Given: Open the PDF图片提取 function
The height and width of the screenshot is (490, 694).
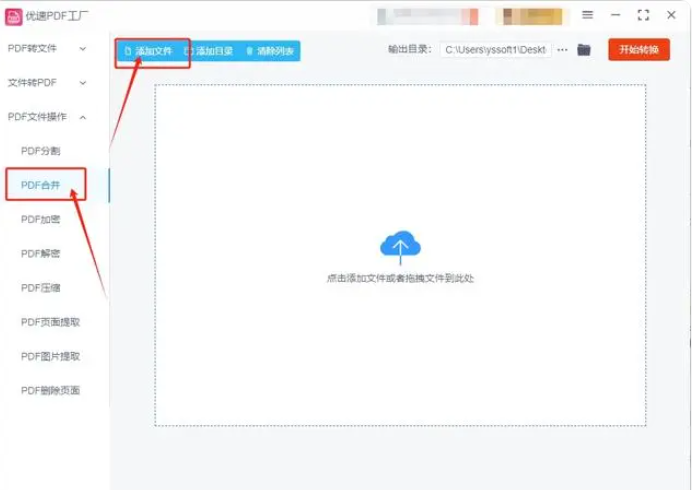Looking at the screenshot, I should click(x=50, y=356).
